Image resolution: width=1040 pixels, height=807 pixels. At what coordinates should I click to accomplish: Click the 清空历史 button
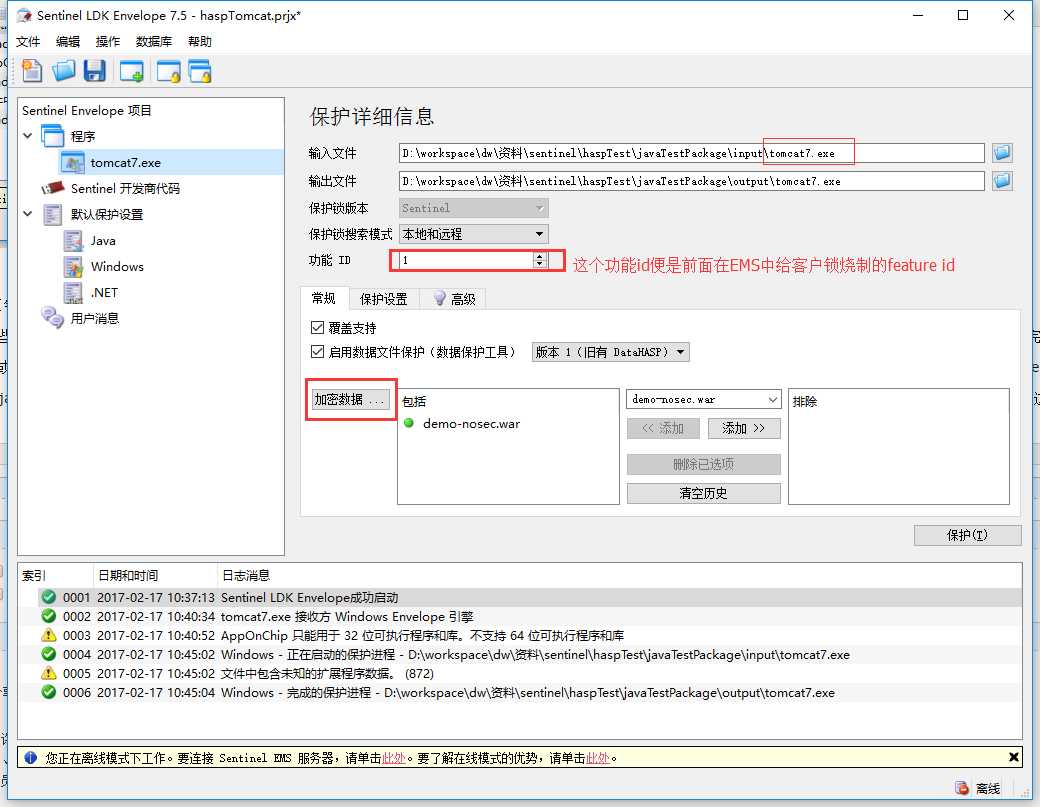pos(703,493)
